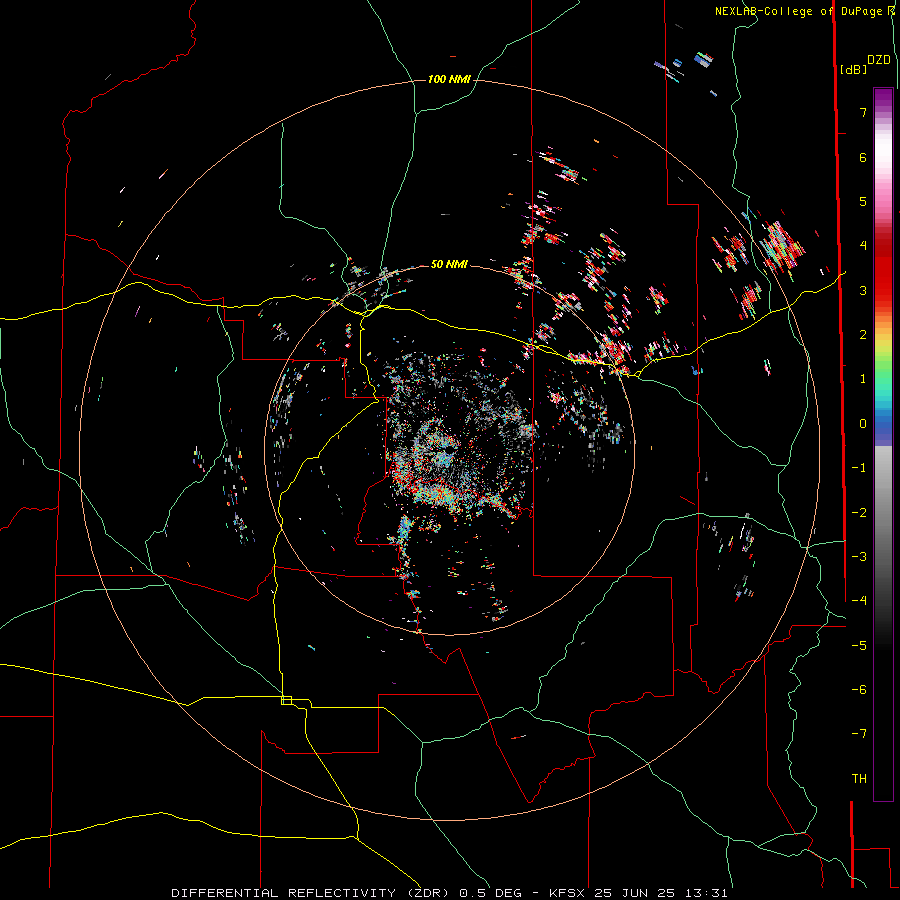Click the KFSX radar site identifier
The height and width of the screenshot is (900, 900).
coord(567,893)
